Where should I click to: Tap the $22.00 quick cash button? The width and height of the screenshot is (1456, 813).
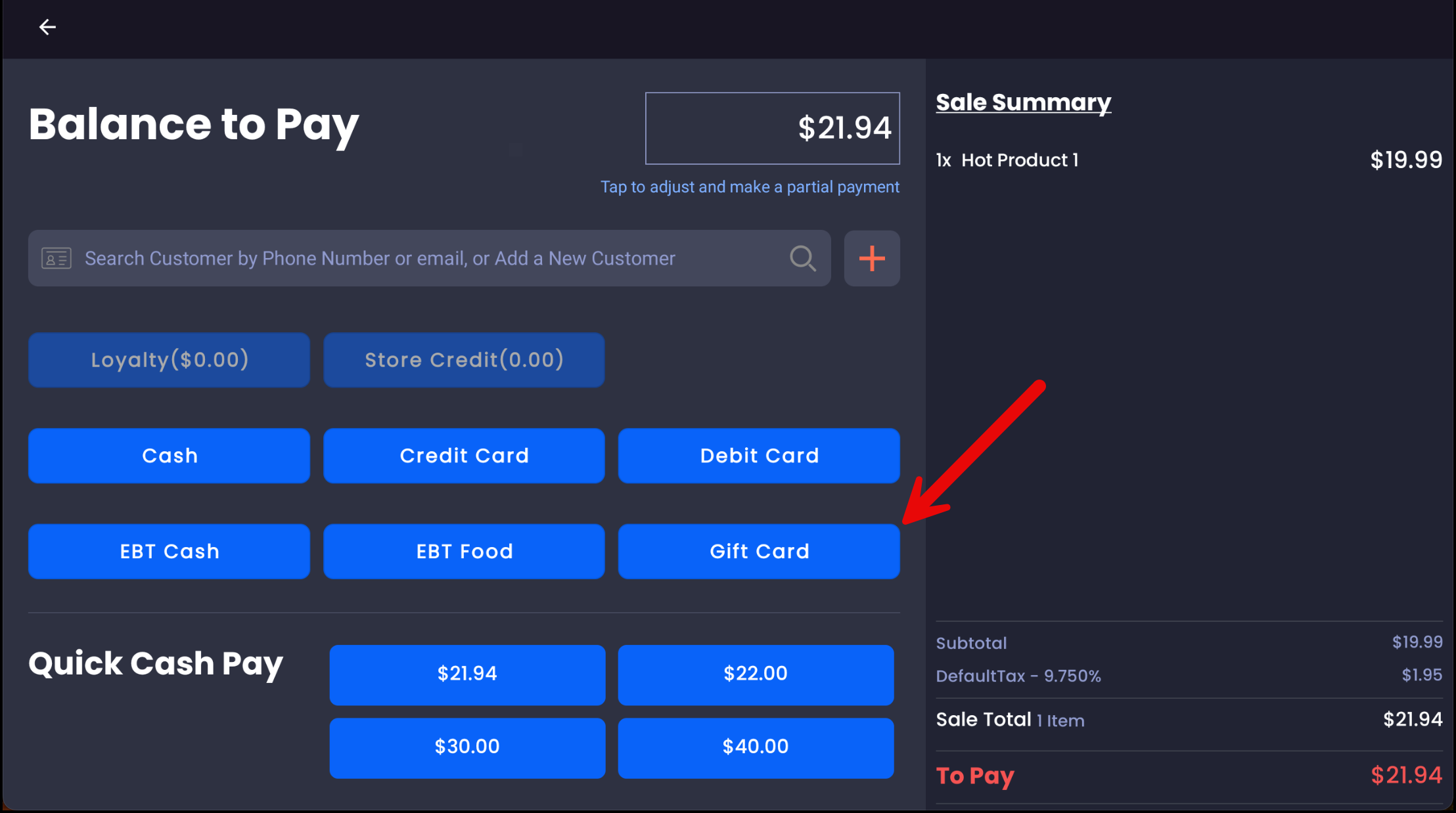click(756, 674)
